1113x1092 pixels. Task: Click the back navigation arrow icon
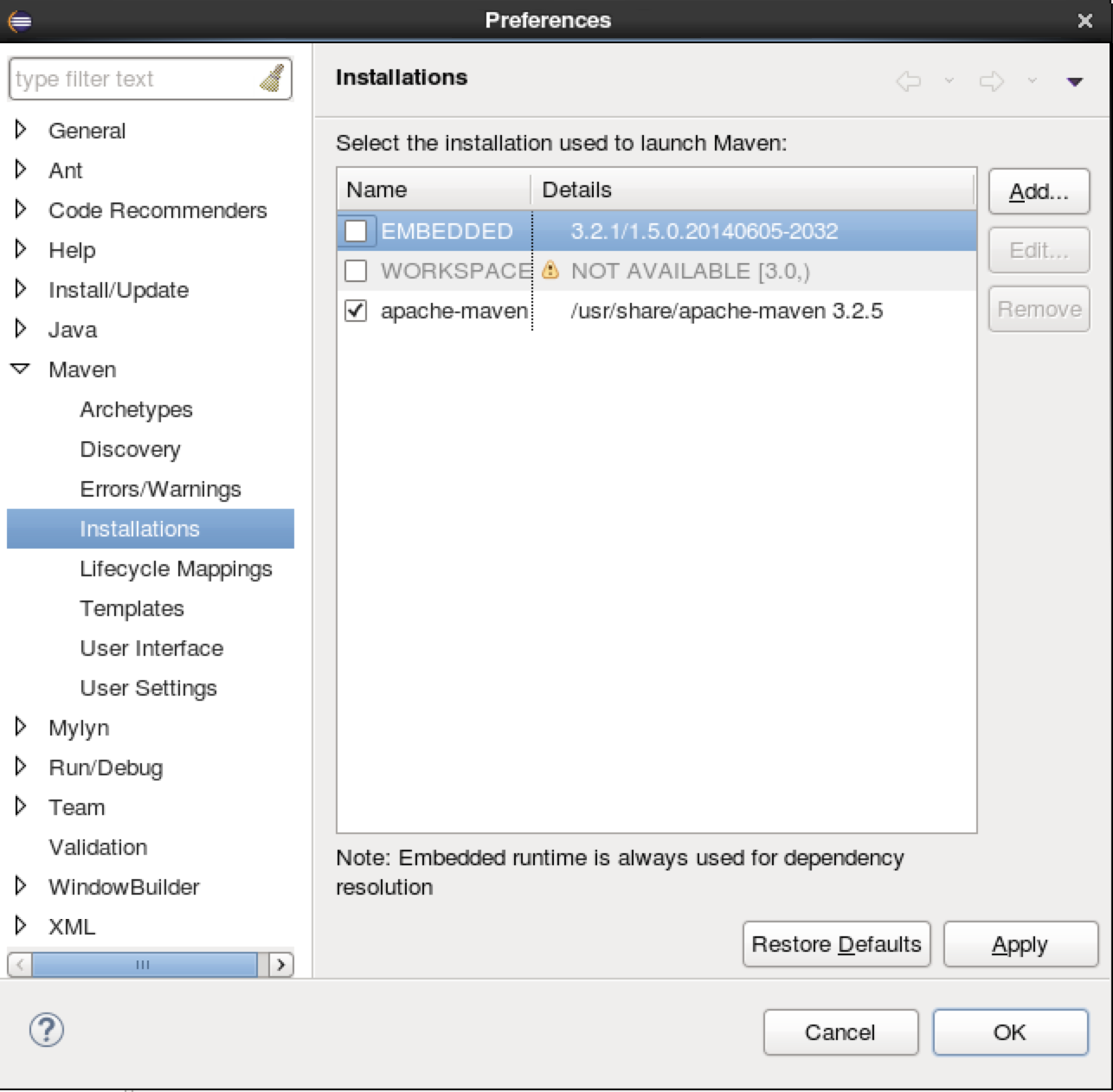click(x=908, y=81)
